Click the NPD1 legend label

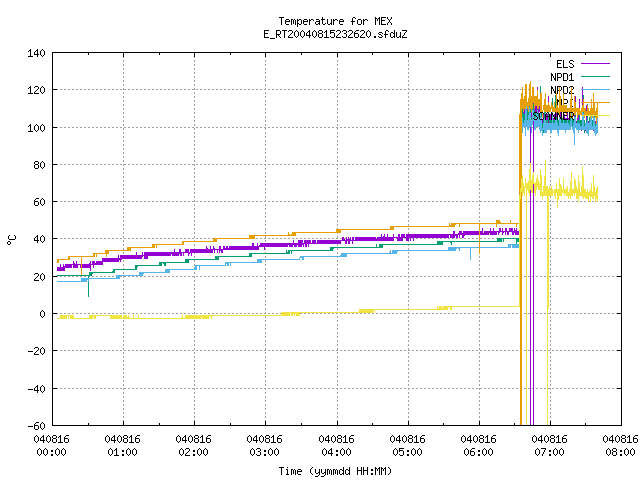tap(562, 77)
